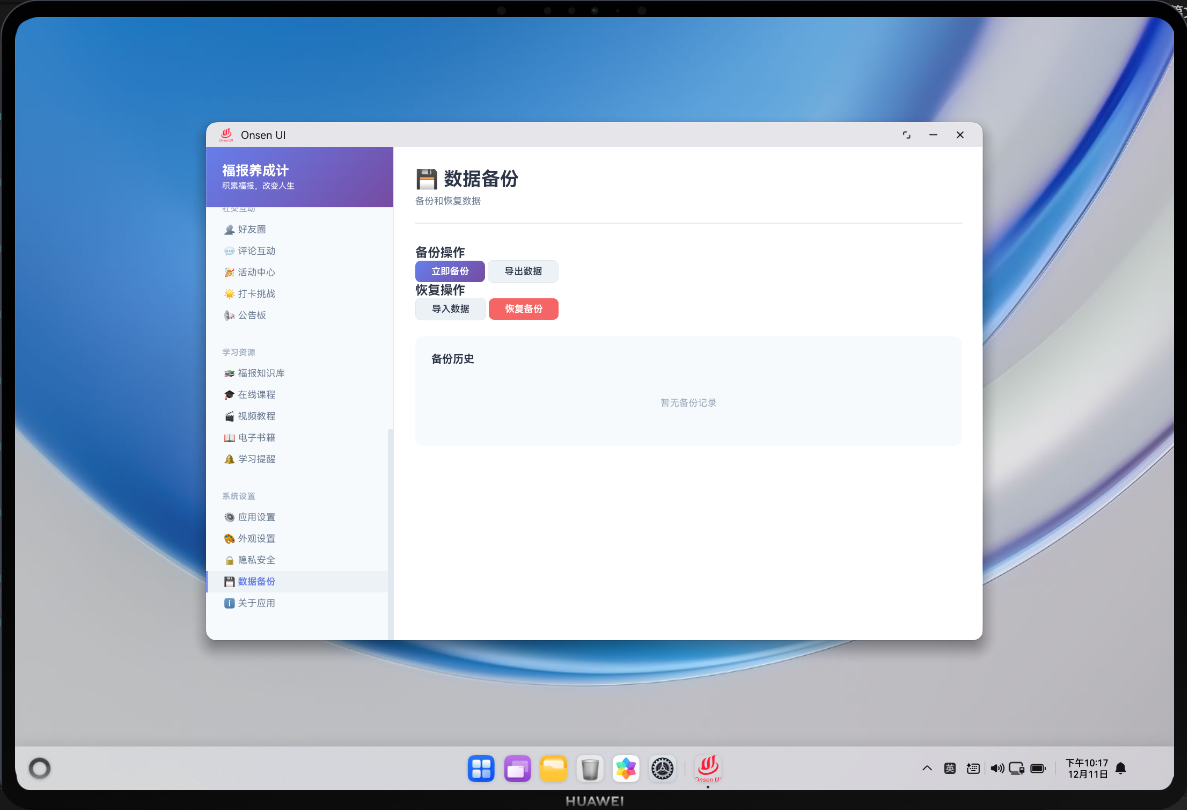1187x810 pixels.
Task: Click the 恢复备份 button
Action: tap(523, 308)
